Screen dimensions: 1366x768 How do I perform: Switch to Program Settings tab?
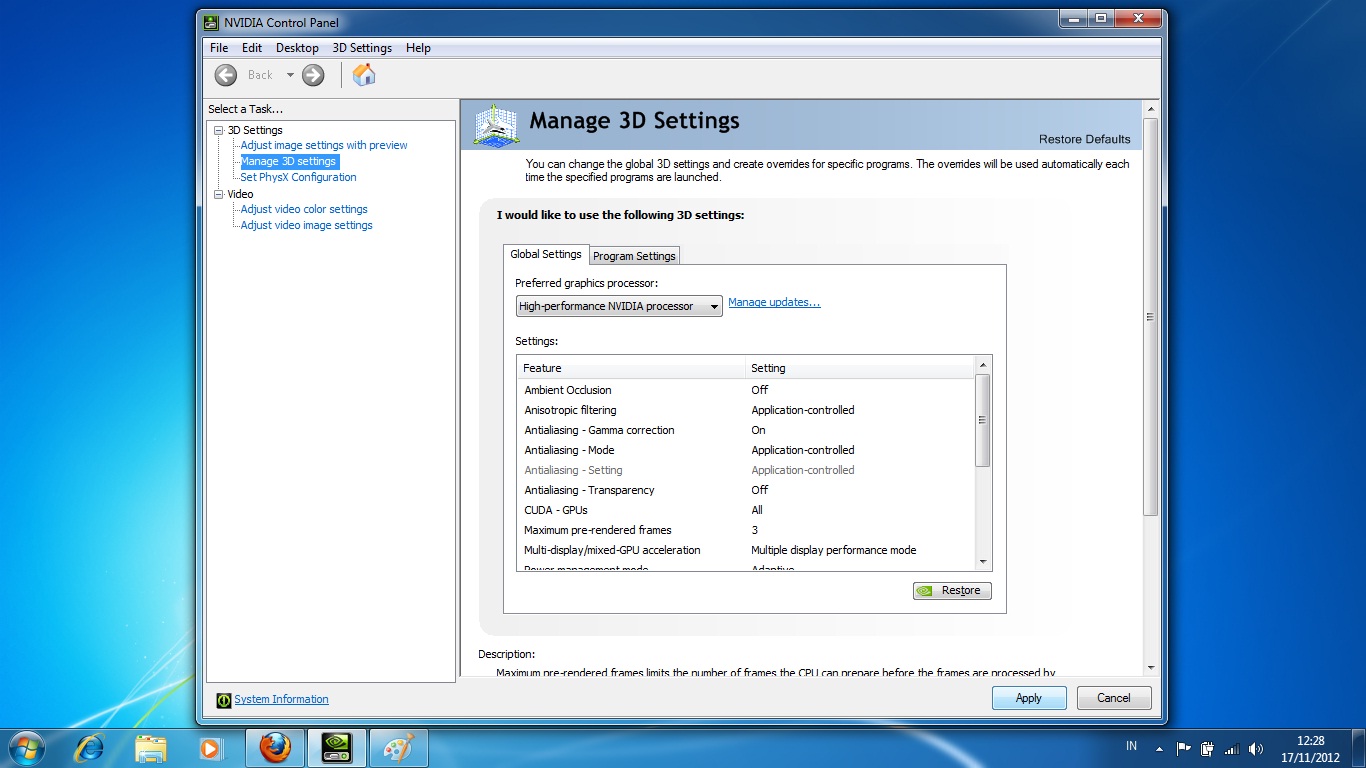[635, 256]
